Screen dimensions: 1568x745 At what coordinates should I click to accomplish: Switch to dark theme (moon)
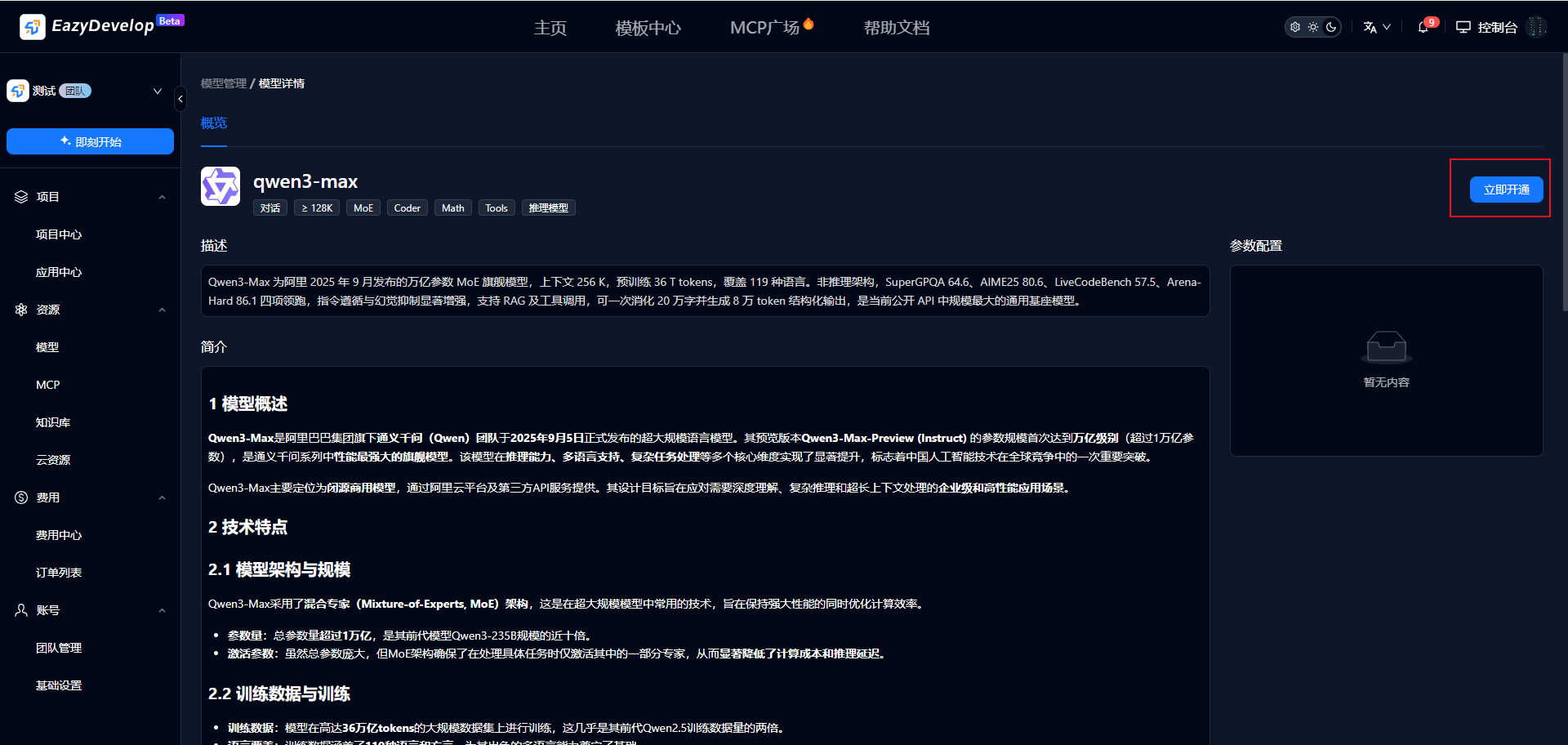1331,27
